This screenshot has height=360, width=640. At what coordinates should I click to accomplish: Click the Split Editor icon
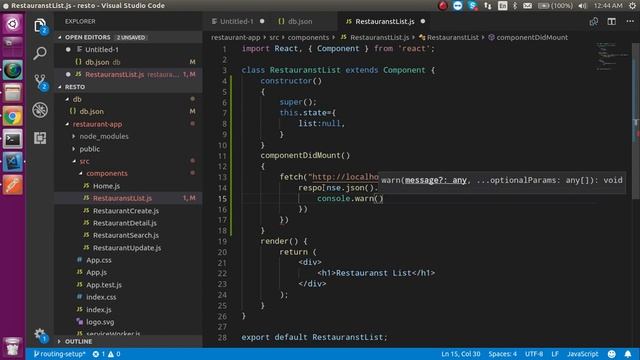(x=611, y=22)
